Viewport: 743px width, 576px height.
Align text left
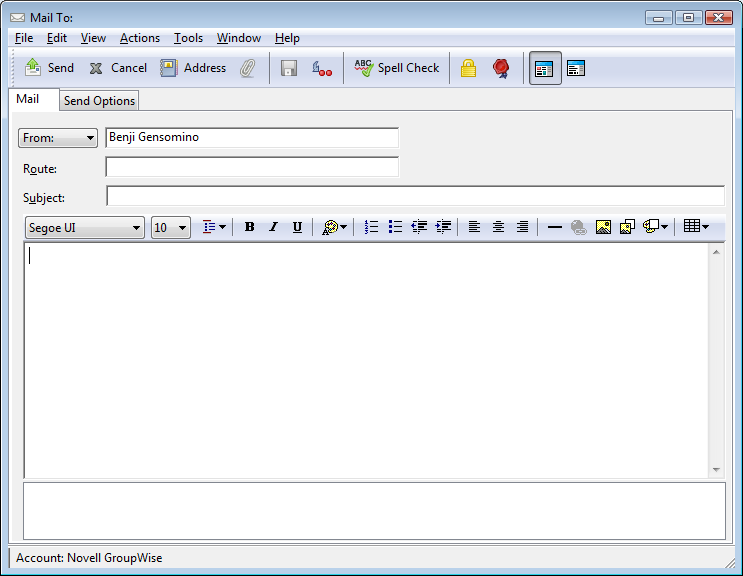click(x=474, y=227)
